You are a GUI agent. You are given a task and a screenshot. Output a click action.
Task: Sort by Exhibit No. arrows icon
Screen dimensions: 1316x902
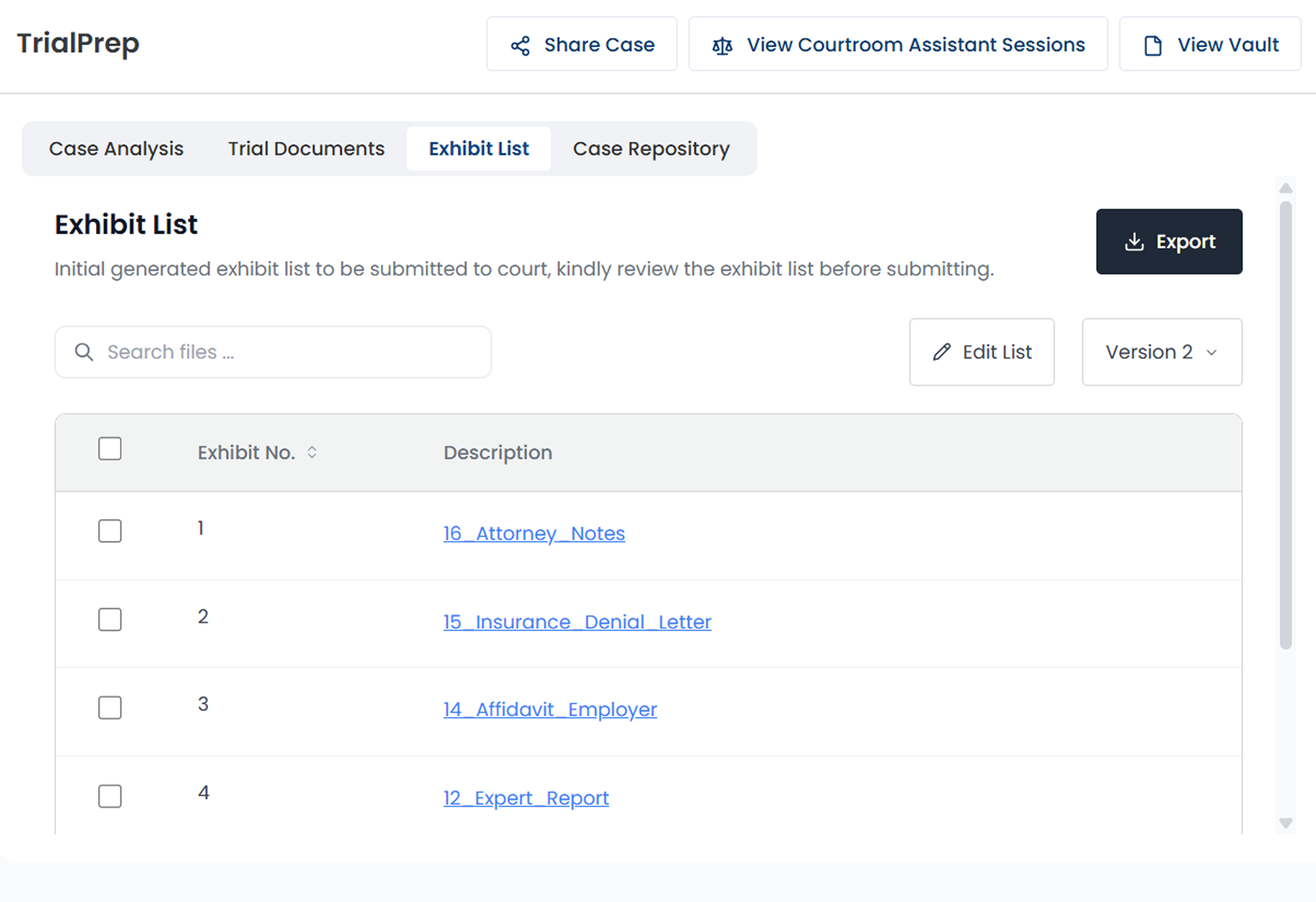(x=311, y=452)
